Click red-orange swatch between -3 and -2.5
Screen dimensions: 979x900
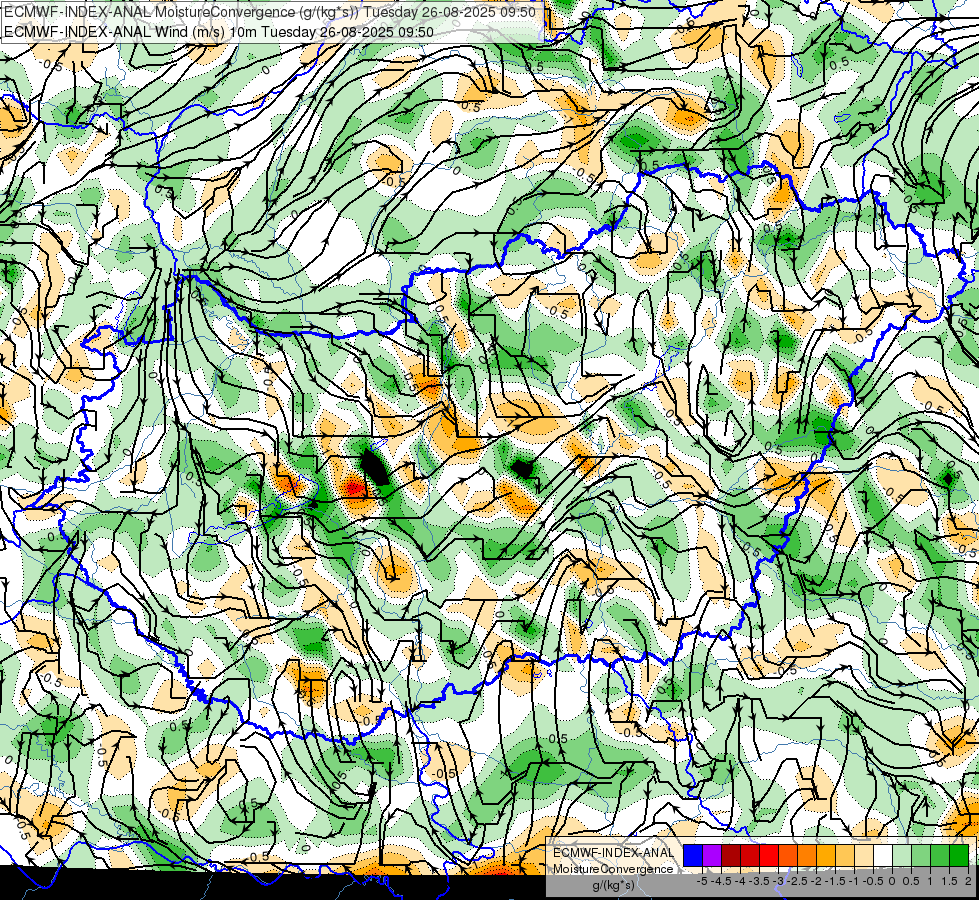[x=788, y=856]
